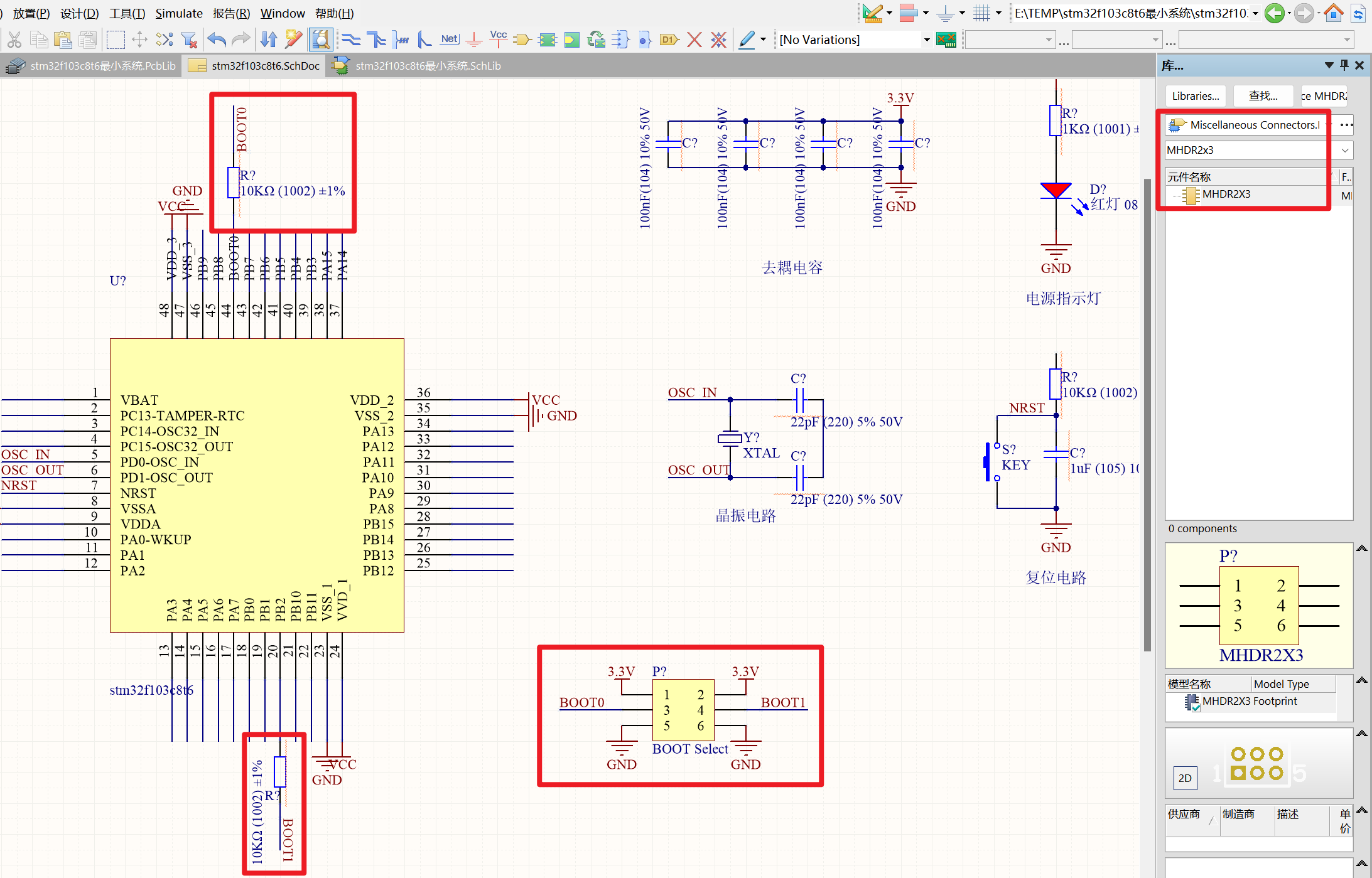Click the ... button beside Miscellaneous Connectors
The image size is (1372, 878).
click(1346, 125)
